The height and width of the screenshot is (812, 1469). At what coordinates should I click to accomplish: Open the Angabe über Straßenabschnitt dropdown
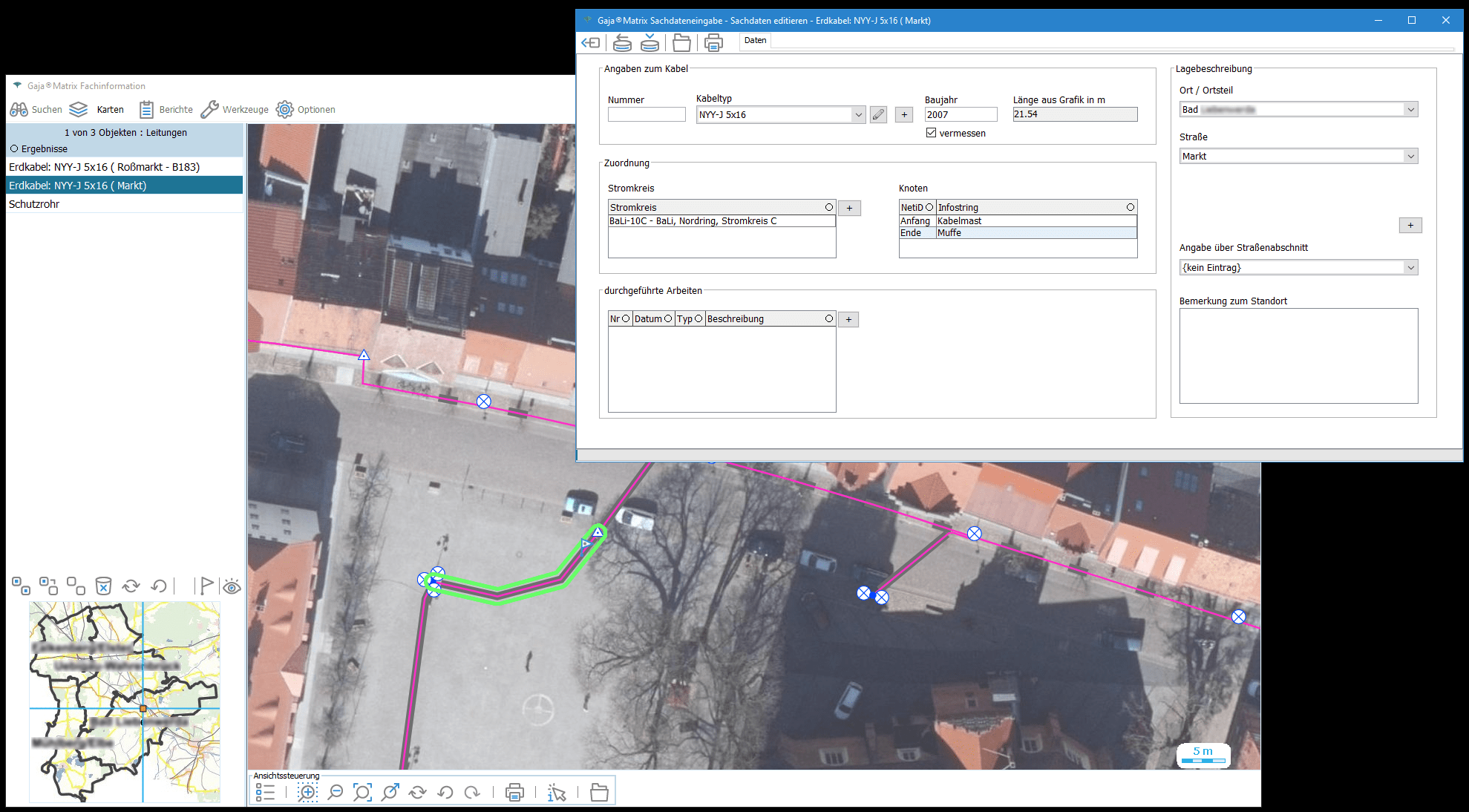click(1410, 267)
